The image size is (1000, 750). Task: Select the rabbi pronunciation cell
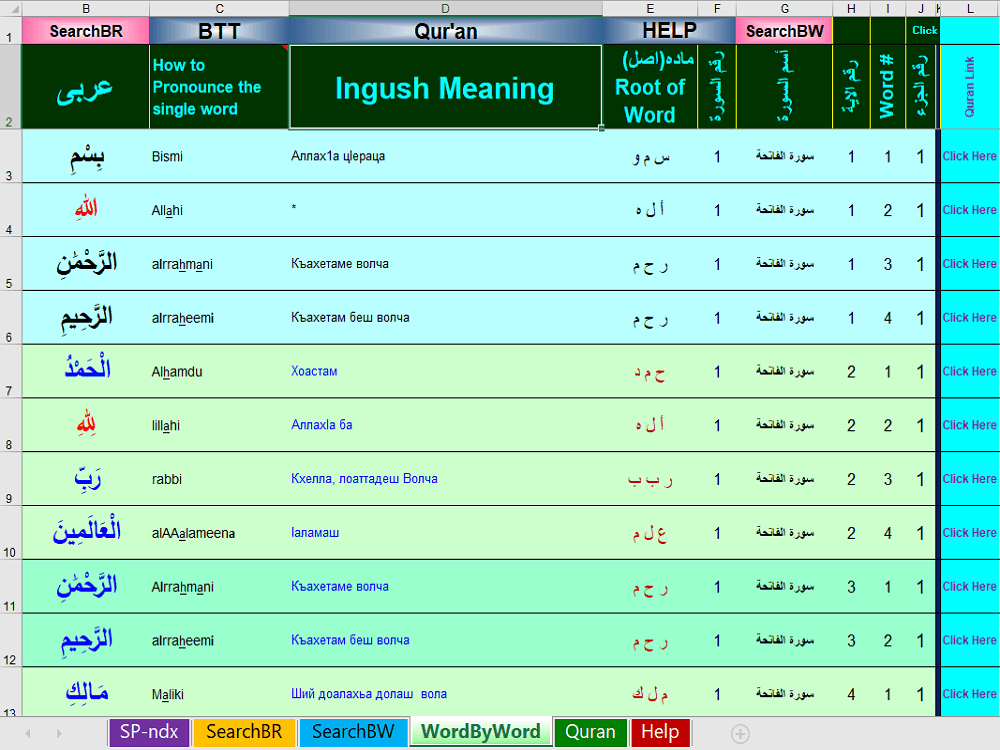219,479
